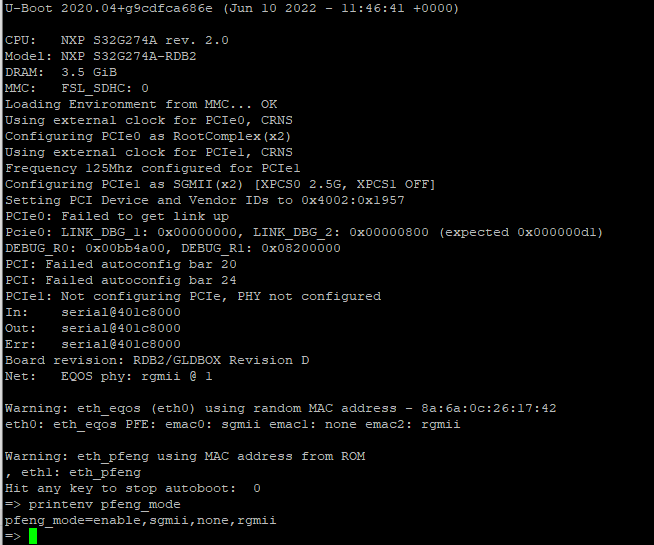Click 'Frequency 125Mhz configured for PCIe1' line
The image size is (654, 545).
coord(152,168)
